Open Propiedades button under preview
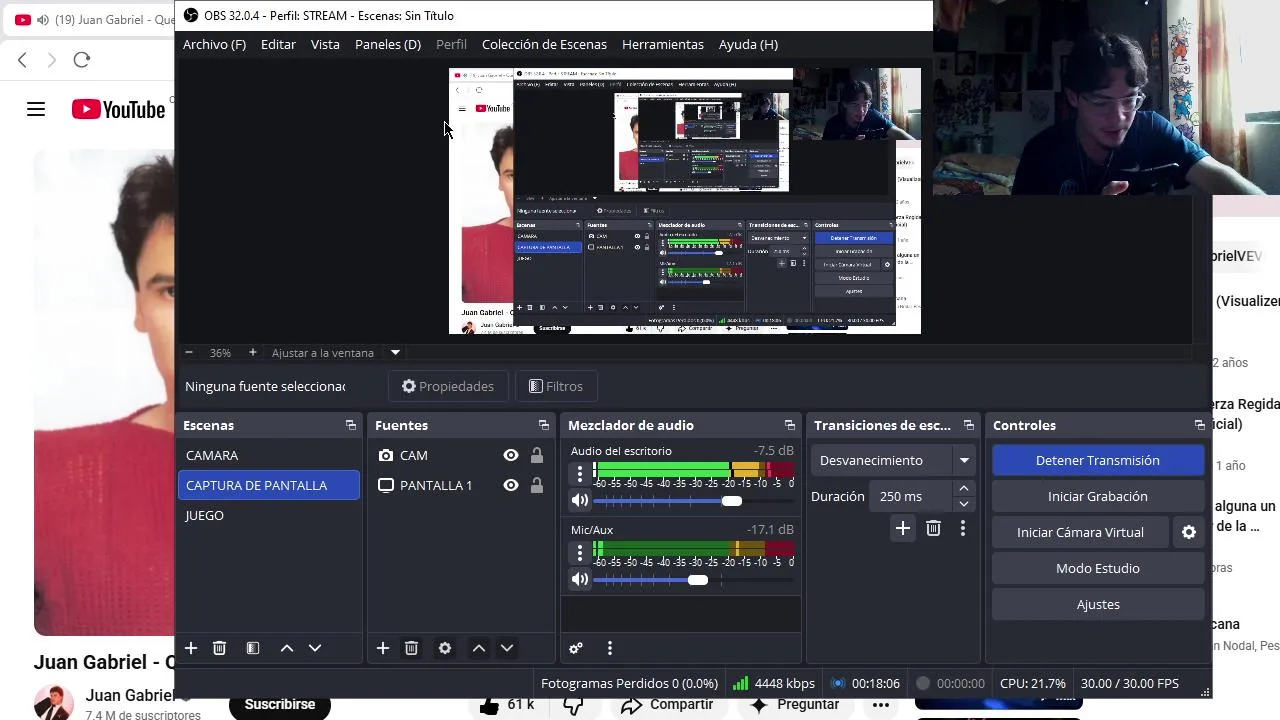1280x720 pixels. tap(448, 386)
